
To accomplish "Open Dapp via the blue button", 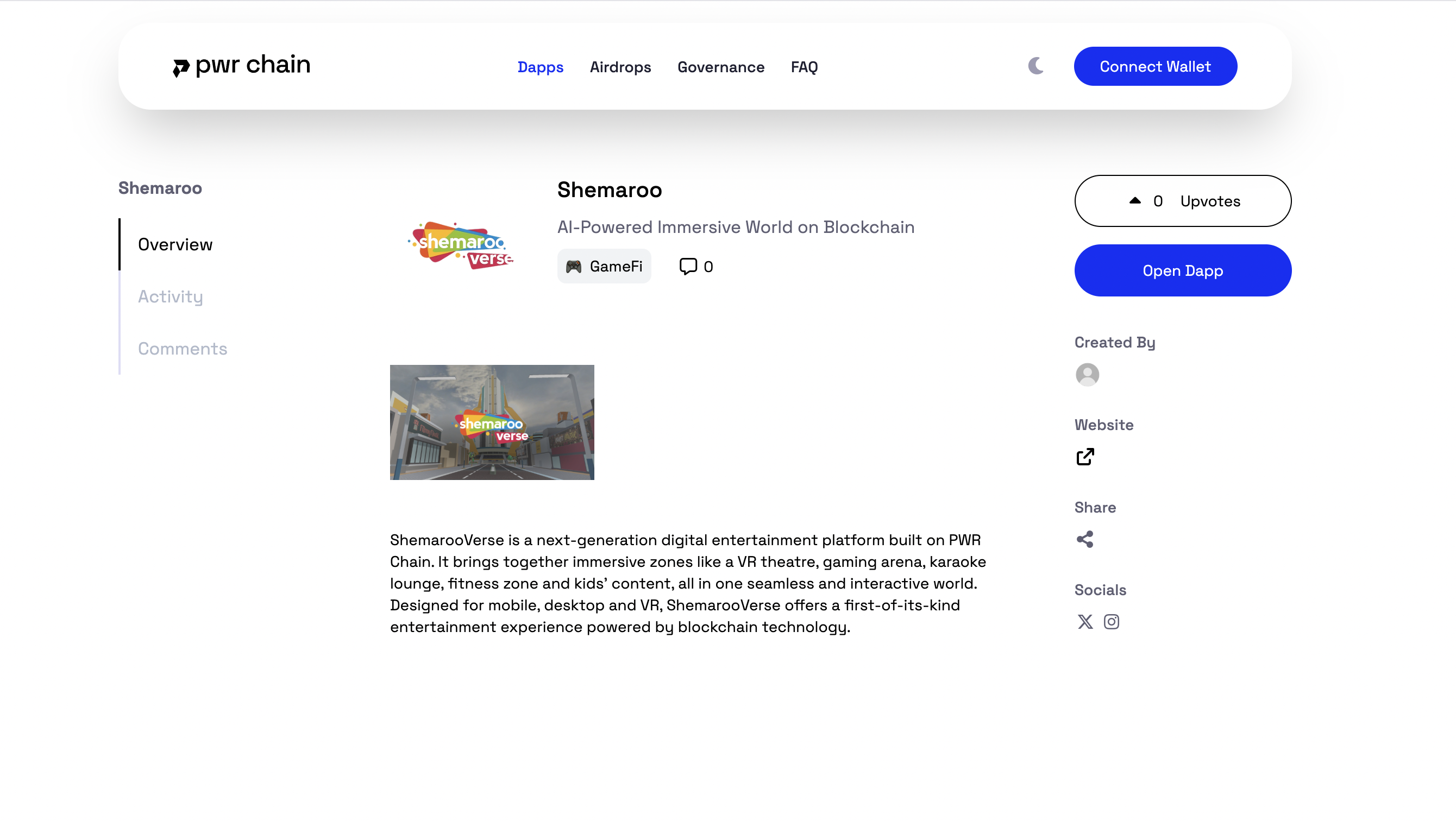I will coord(1182,270).
